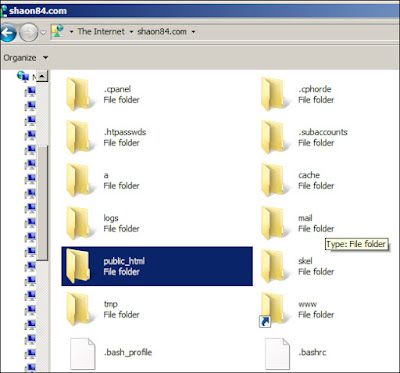
Task: Select the top network root tree node
Action: (23, 76)
